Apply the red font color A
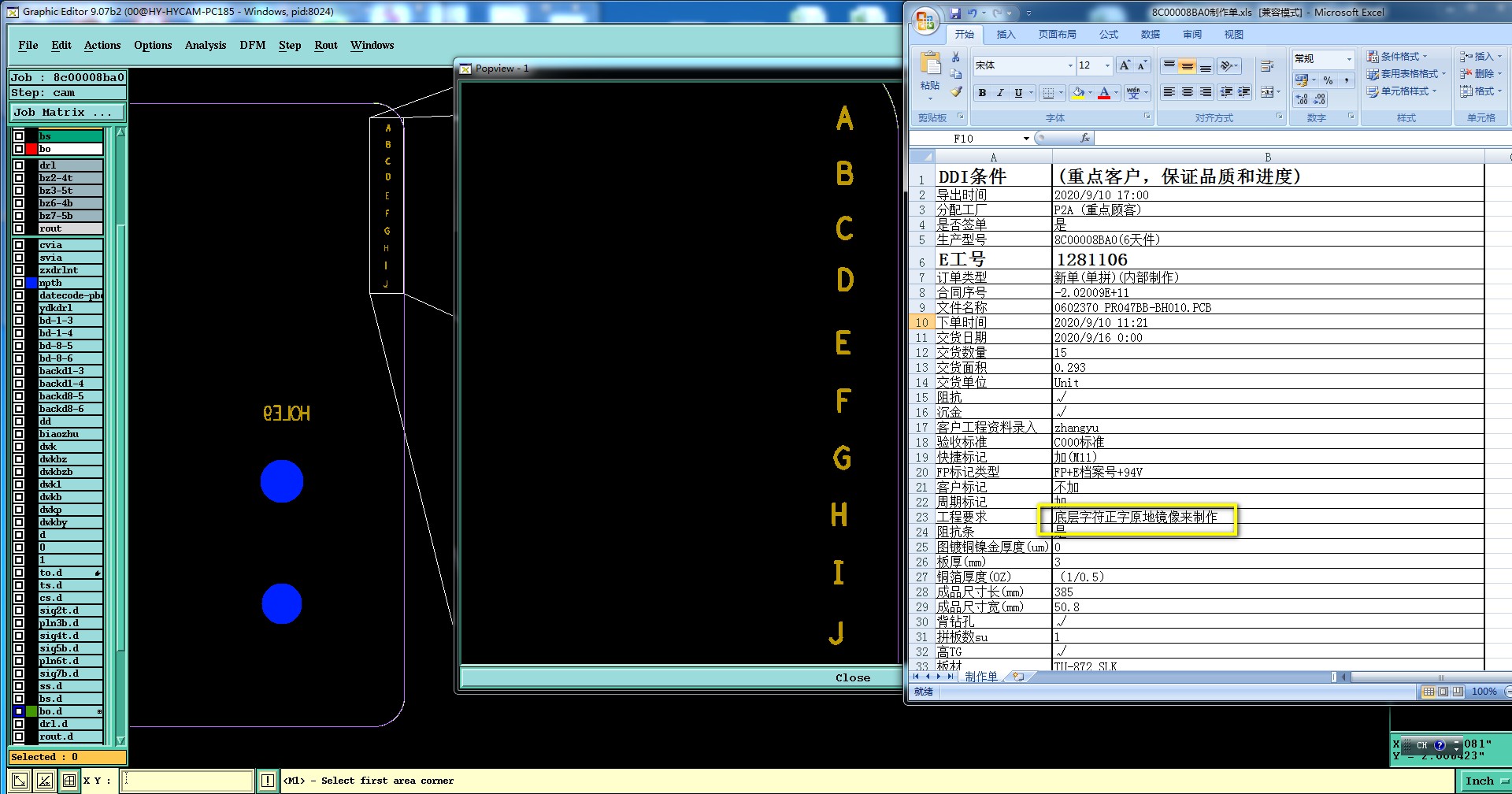1512x794 pixels. click(x=1104, y=93)
